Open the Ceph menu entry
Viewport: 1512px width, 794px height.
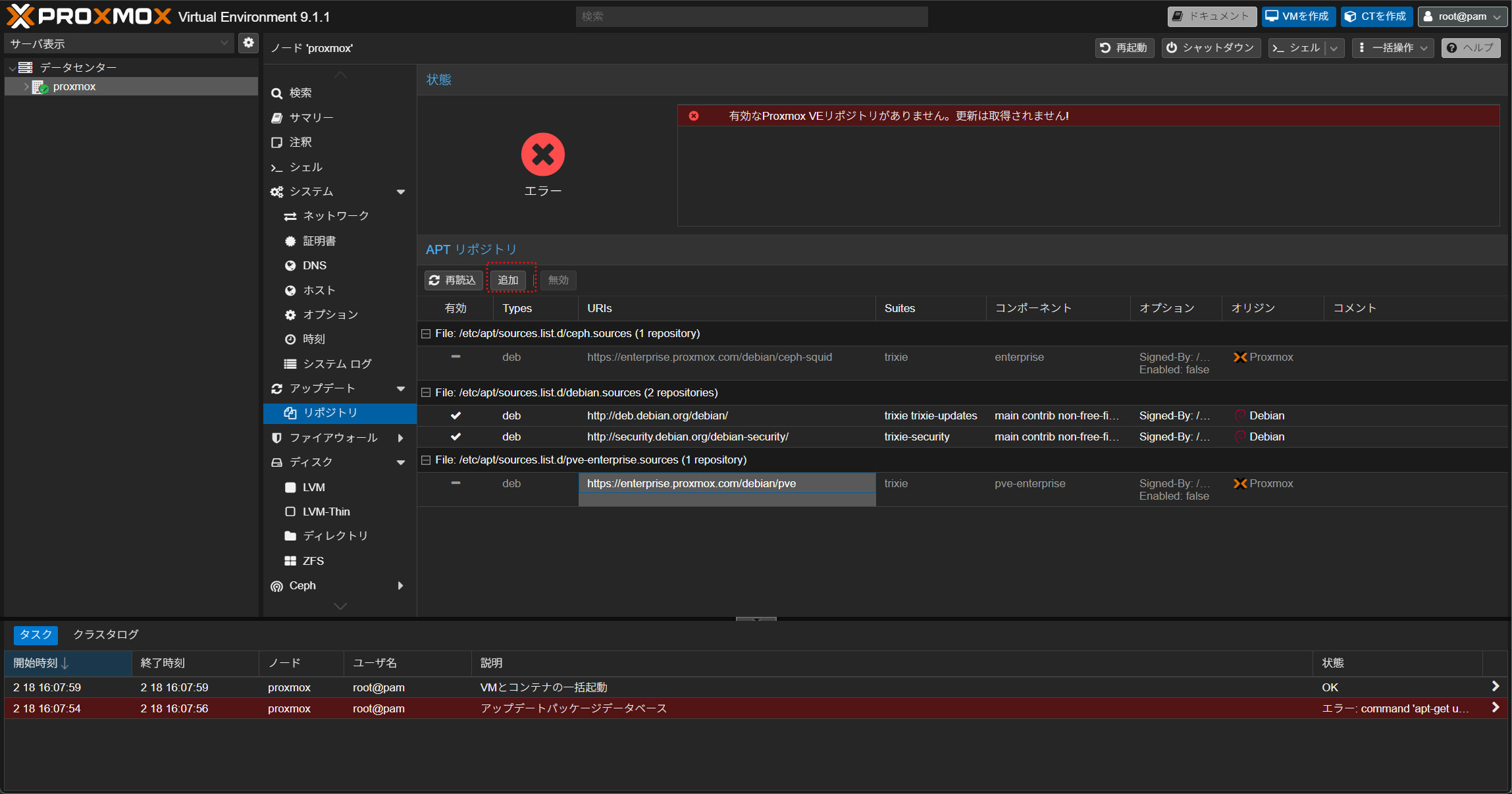302,586
